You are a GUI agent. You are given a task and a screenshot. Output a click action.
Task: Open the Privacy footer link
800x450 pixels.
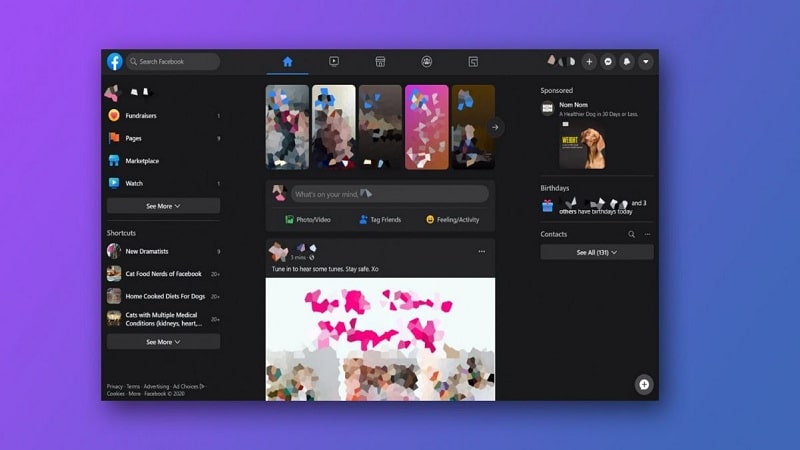pos(114,386)
